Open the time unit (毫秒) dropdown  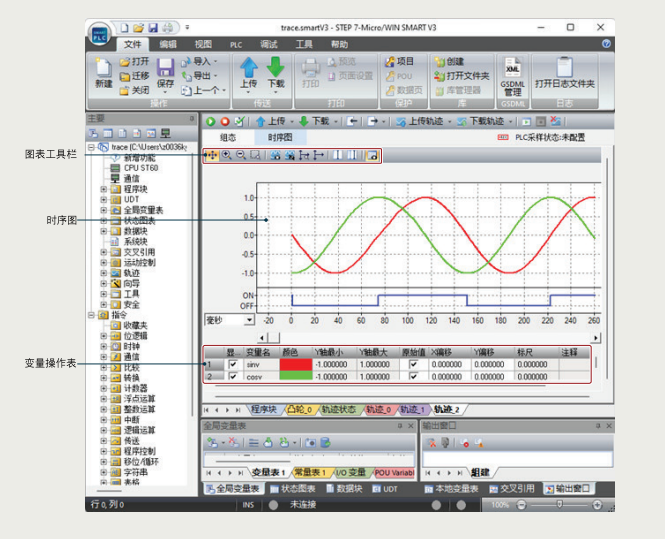tap(249, 320)
